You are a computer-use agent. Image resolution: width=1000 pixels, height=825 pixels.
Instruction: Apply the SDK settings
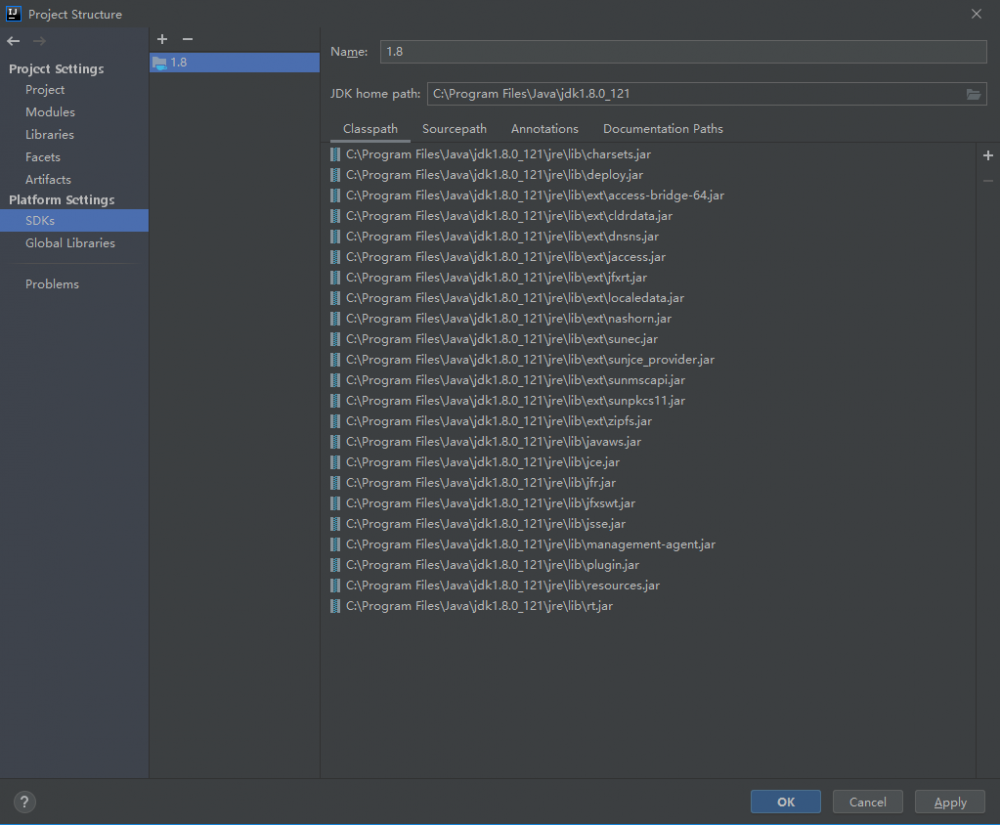(949, 801)
